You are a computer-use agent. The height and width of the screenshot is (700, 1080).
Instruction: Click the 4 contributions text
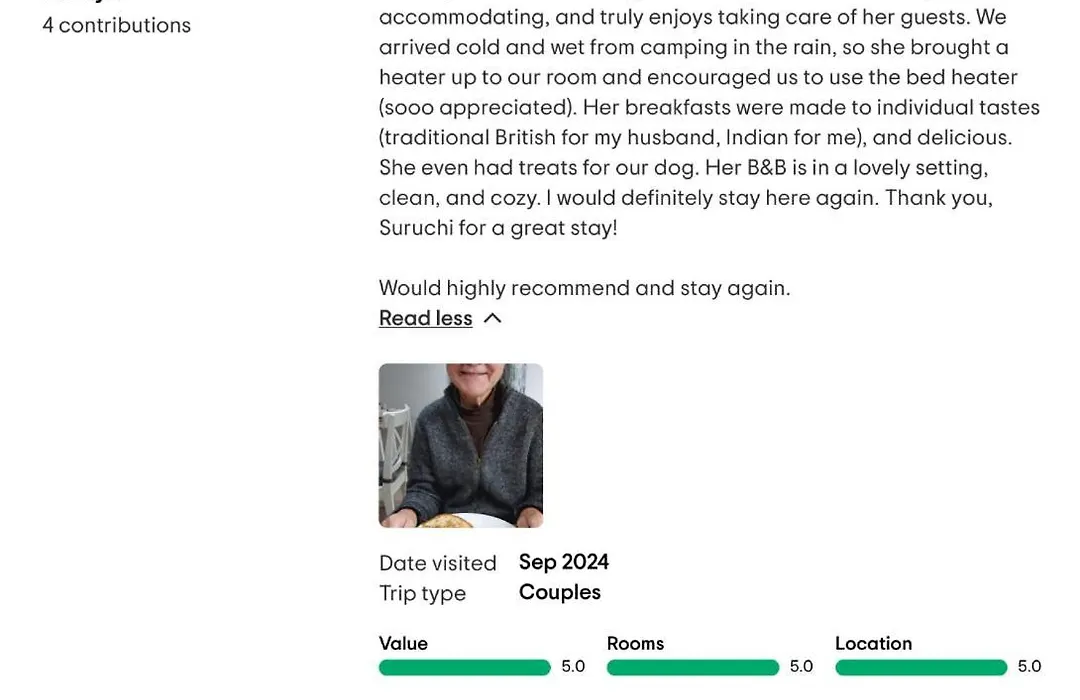(116, 25)
